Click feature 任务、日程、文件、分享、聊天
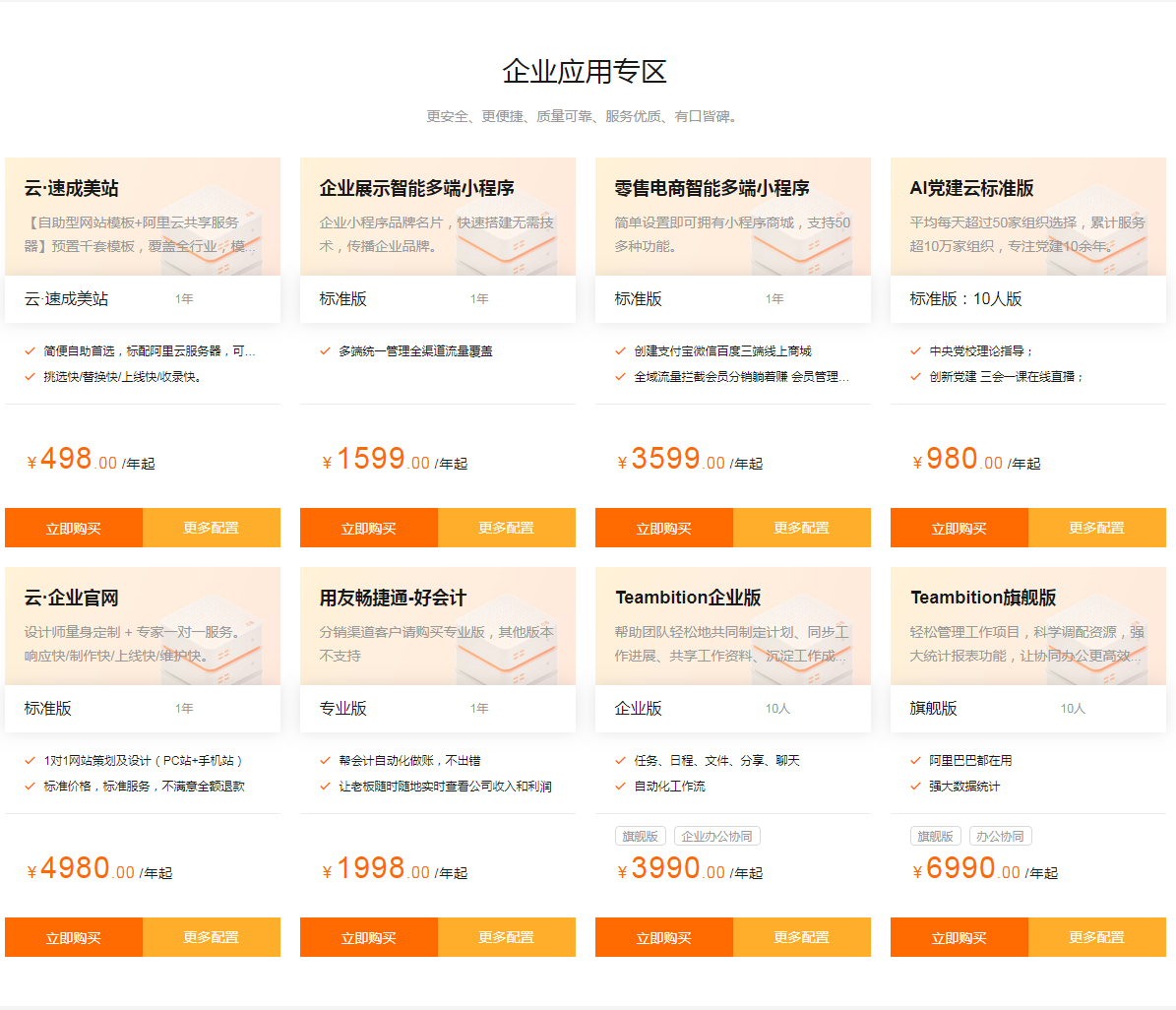Screen dimensions: 1176x1010 click(x=717, y=761)
